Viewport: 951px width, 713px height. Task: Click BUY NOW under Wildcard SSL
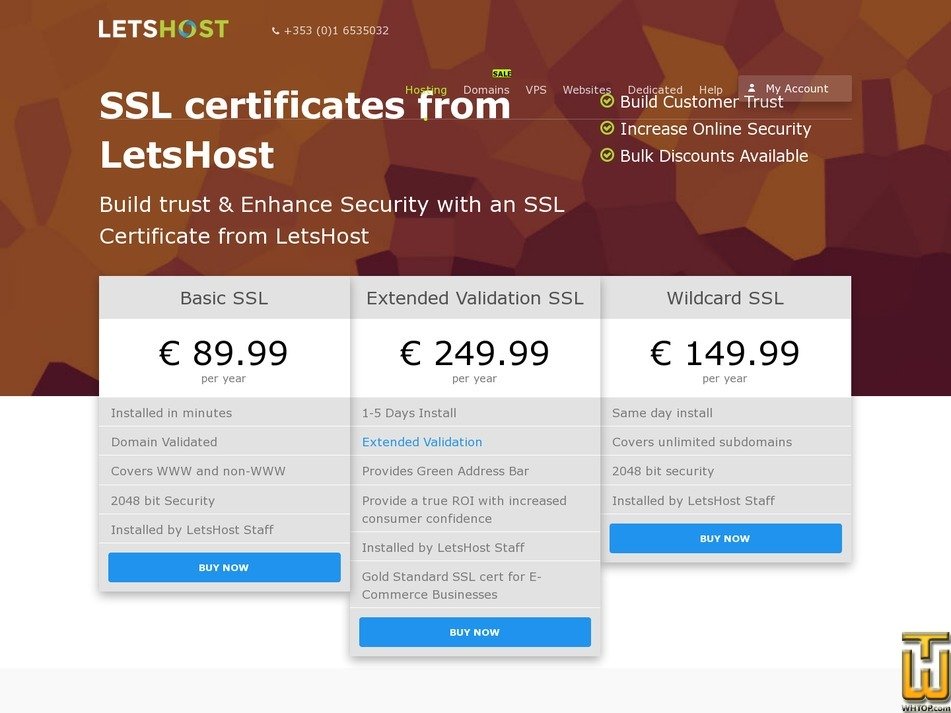[724, 538]
